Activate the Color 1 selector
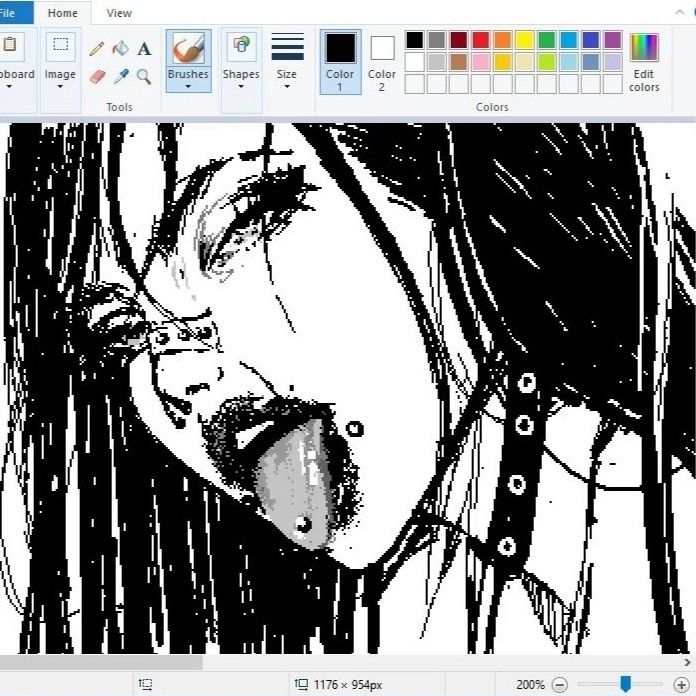696x696 pixels. pyautogui.click(x=340, y=60)
